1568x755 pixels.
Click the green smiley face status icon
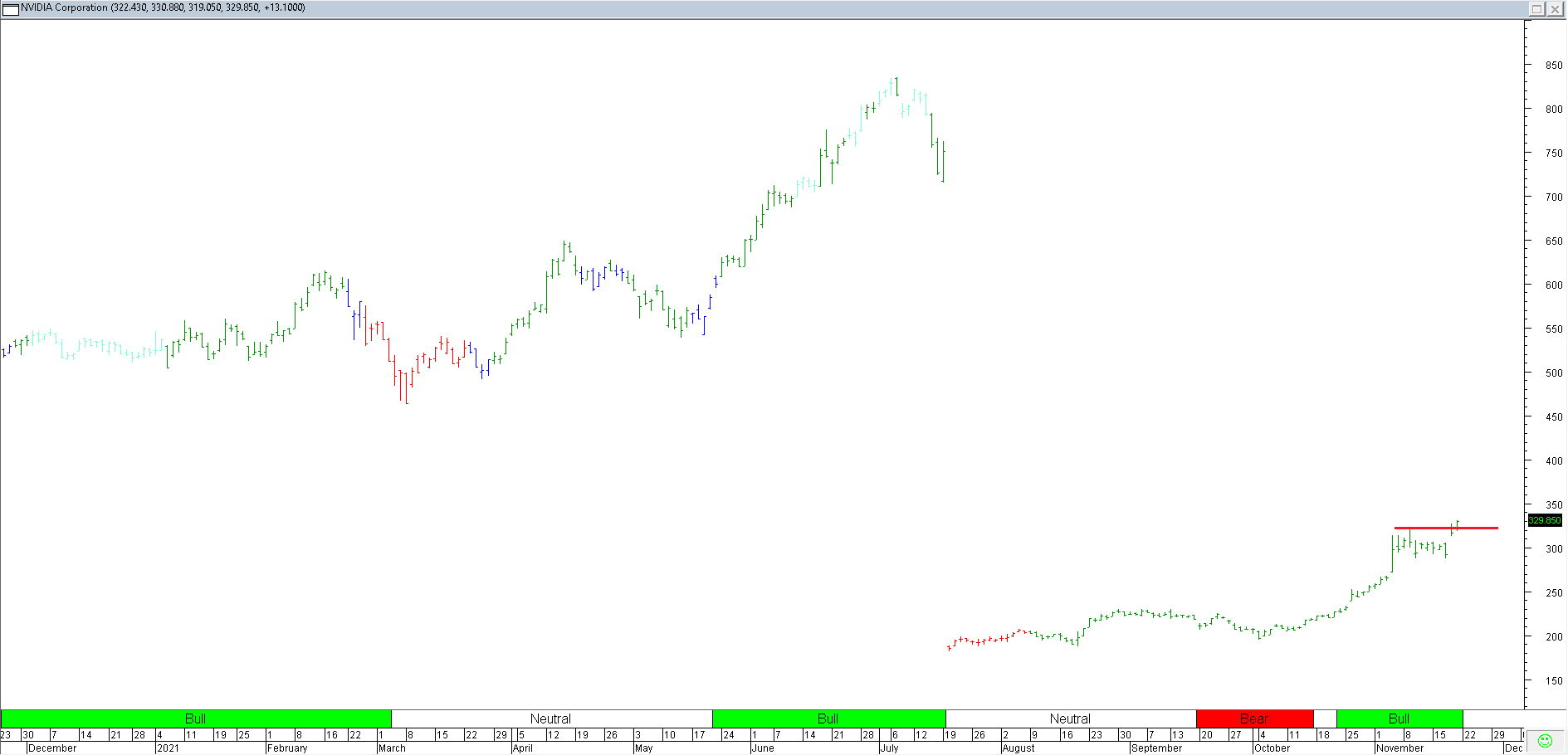pyautogui.click(x=1545, y=741)
